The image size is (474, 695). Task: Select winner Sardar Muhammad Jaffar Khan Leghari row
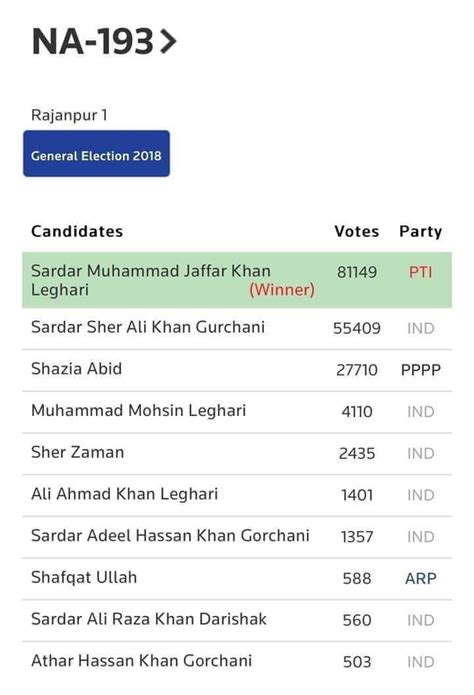coord(237,280)
